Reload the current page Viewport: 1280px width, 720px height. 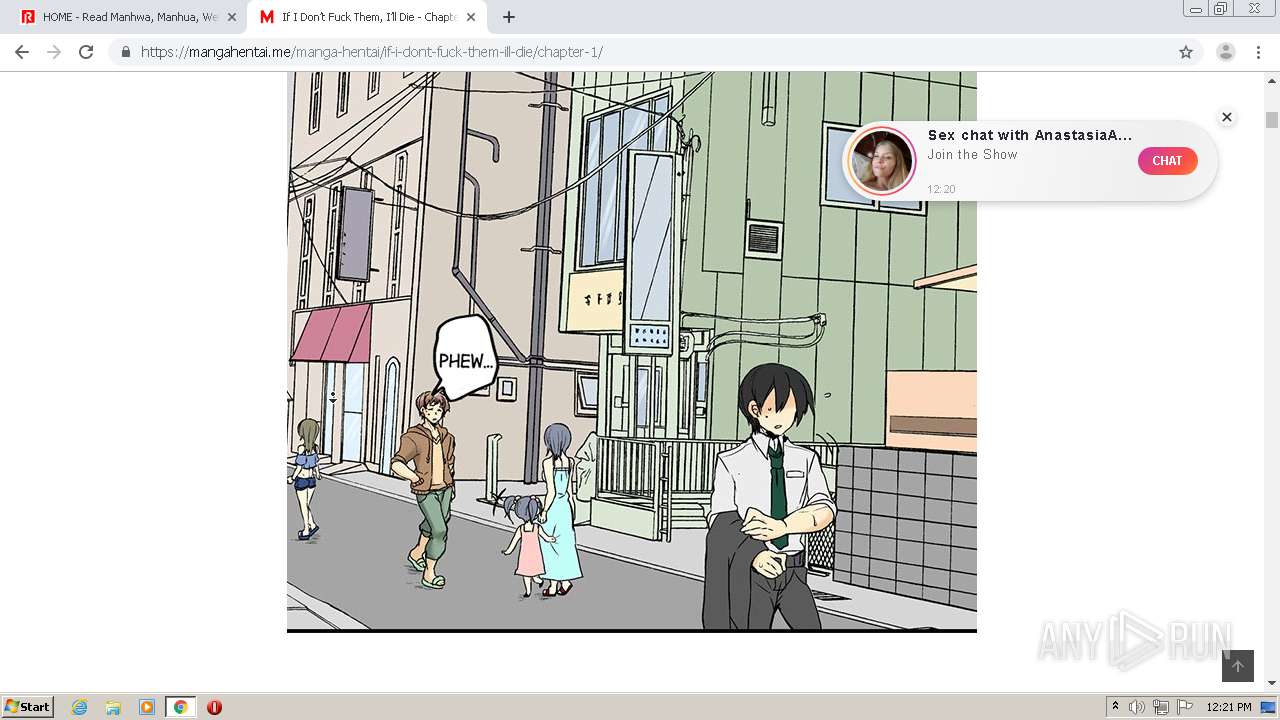coord(86,52)
